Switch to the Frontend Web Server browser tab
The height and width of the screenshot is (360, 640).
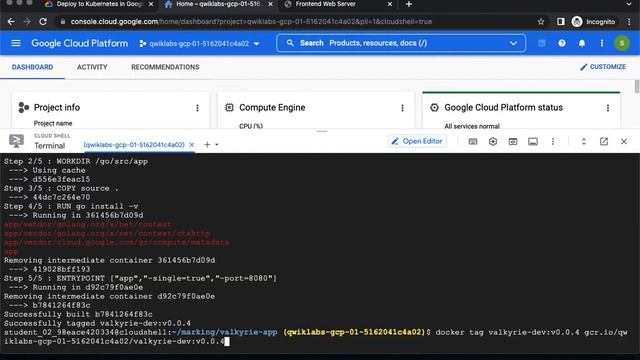[325, 4]
